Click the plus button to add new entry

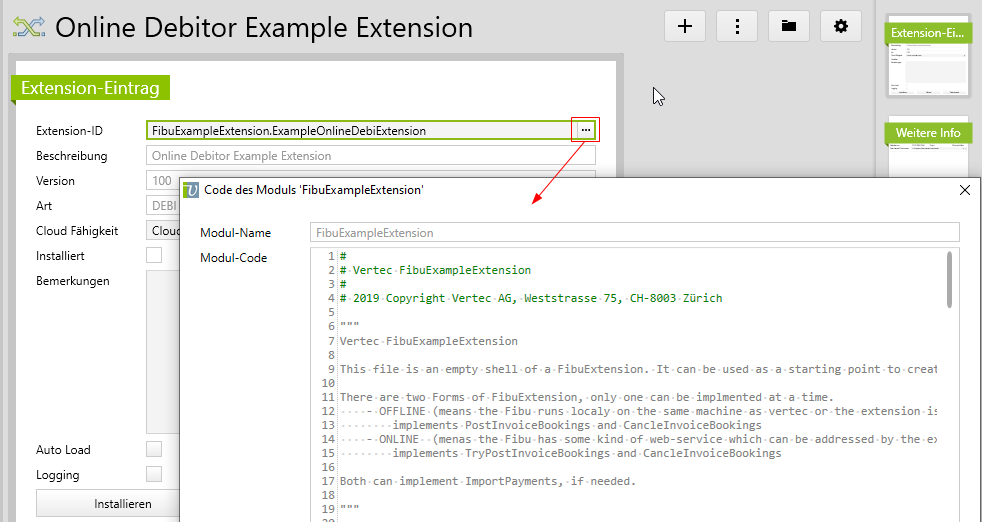(x=685, y=27)
